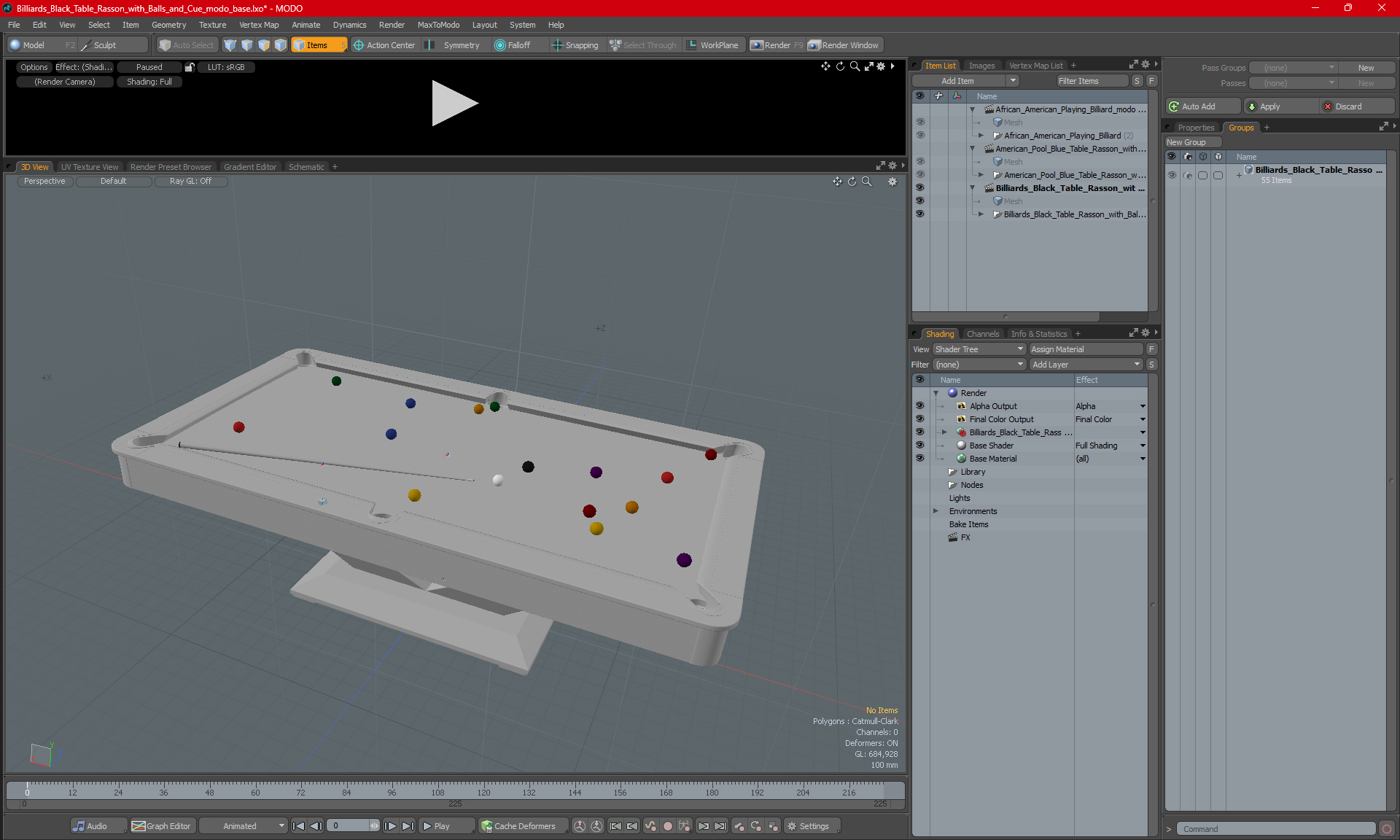This screenshot has width=1400, height=840.
Task: Open render preview gear settings
Action: [881, 66]
